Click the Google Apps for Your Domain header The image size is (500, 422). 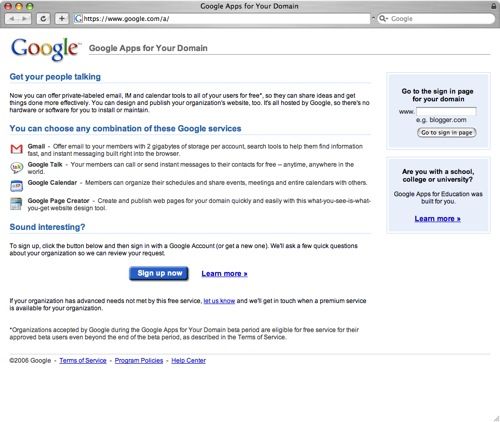148,48
